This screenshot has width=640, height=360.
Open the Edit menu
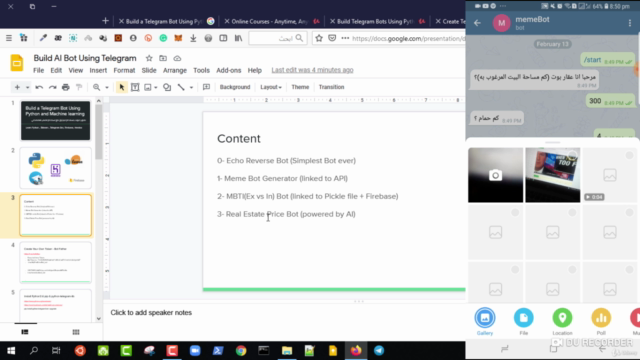click(56, 70)
